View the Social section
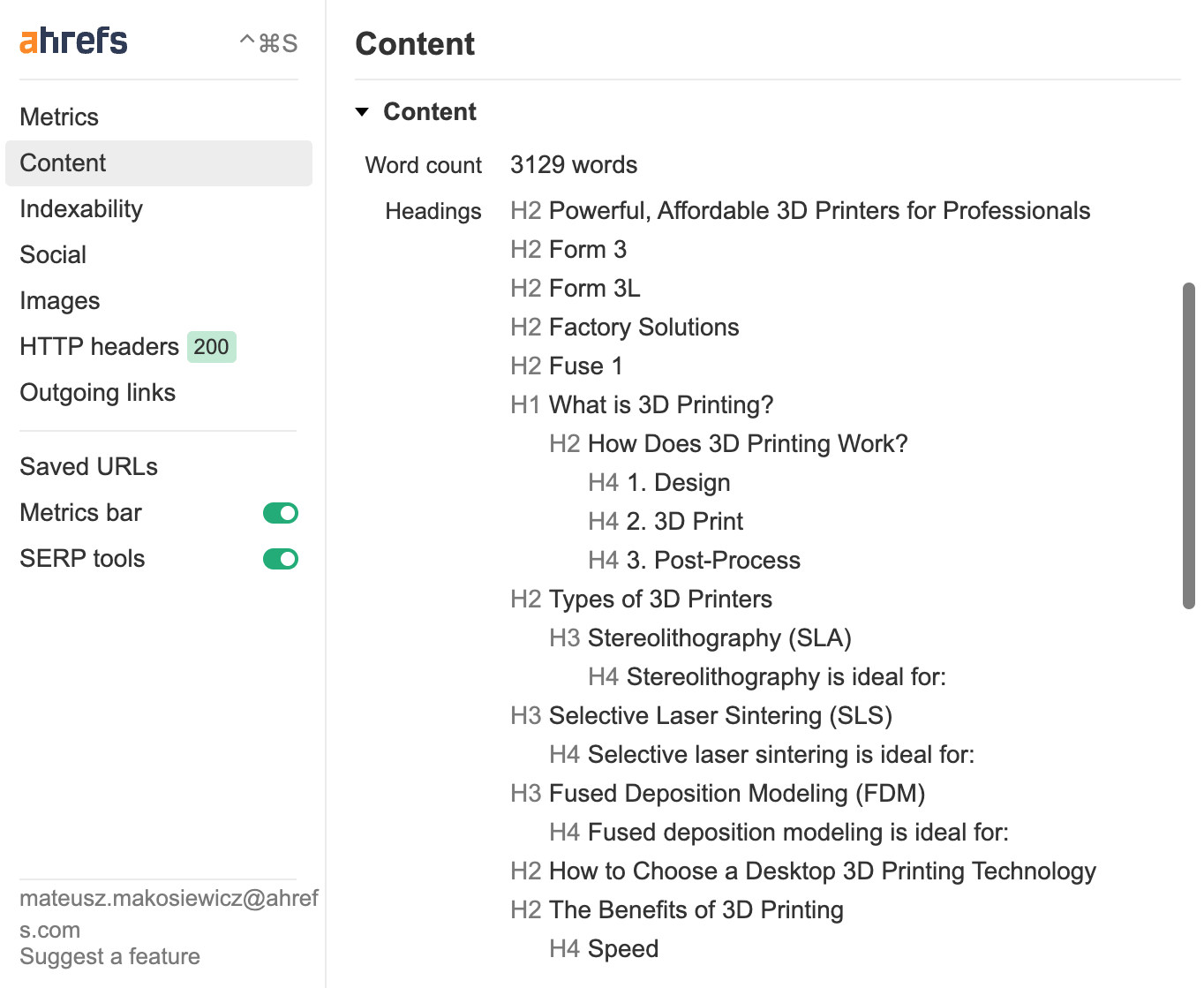1204x988 pixels. pyautogui.click(x=53, y=254)
